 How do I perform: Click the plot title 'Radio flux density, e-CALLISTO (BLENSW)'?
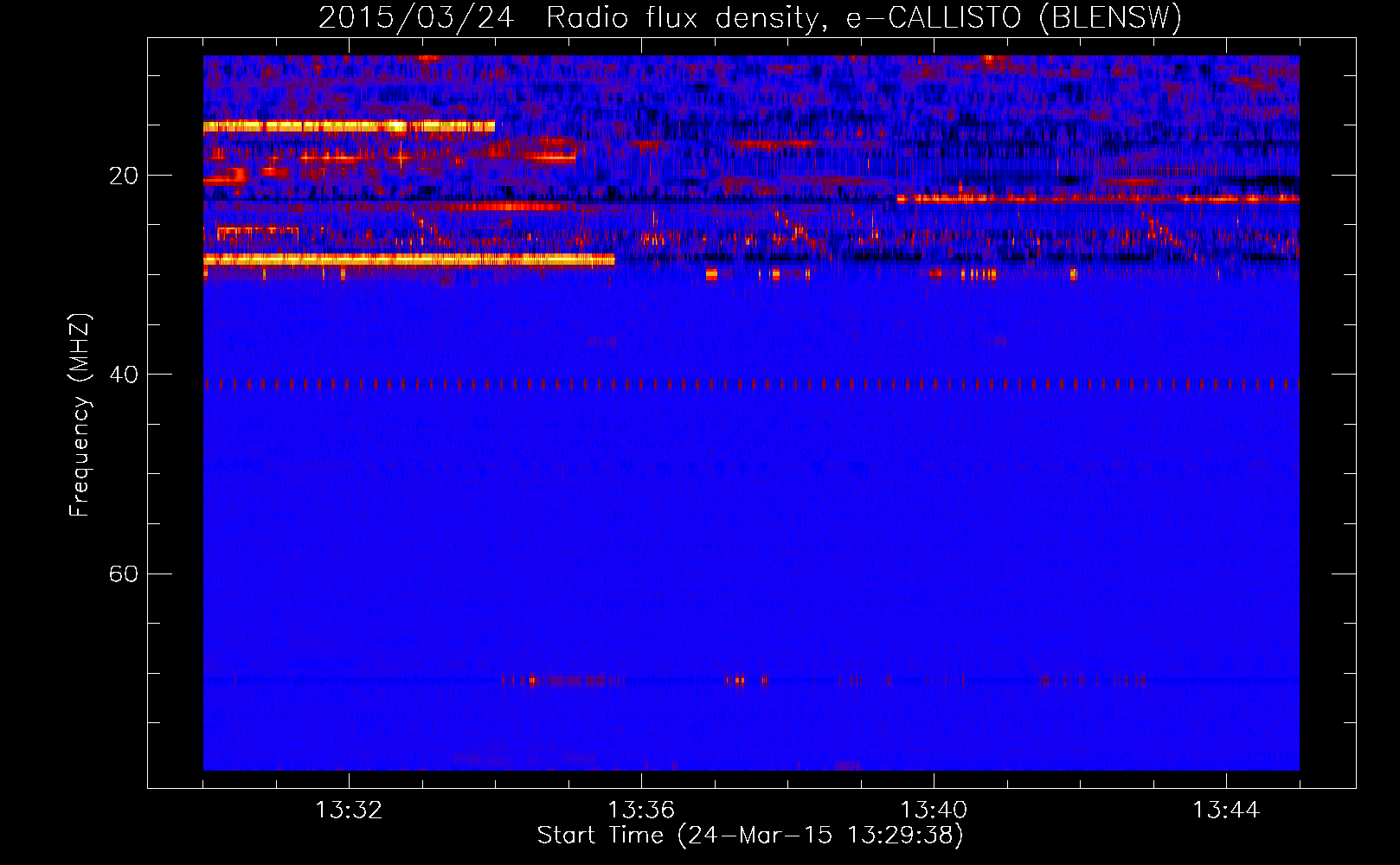(864, 17)
